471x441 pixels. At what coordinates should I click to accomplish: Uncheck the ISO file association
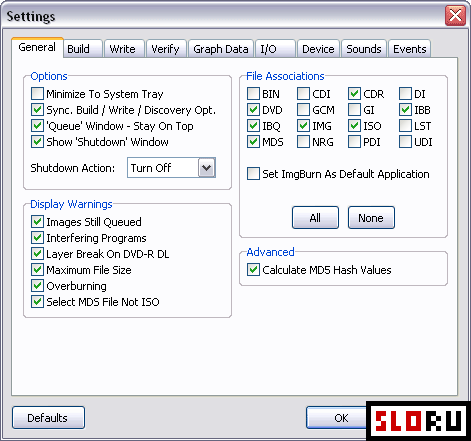(x=354, y=126)
